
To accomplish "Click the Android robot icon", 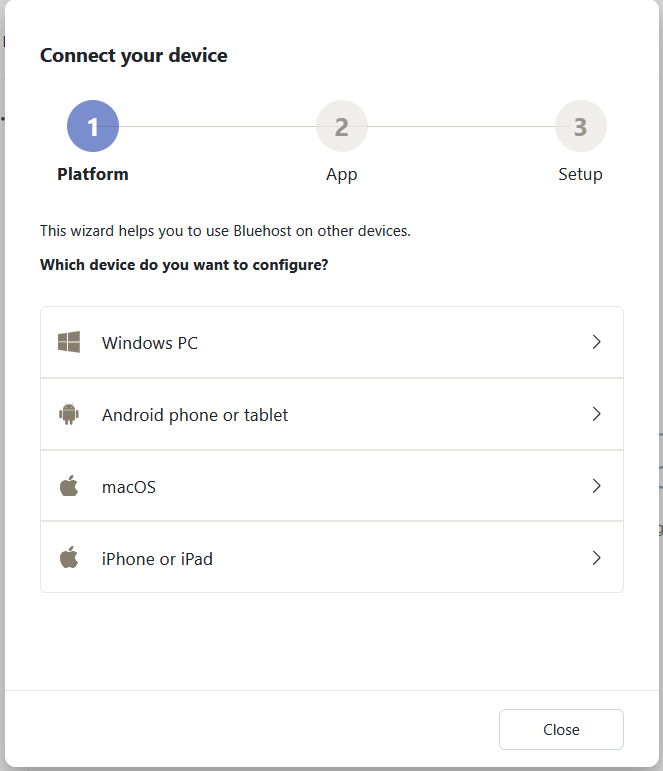I will click(x=69, y=414).
